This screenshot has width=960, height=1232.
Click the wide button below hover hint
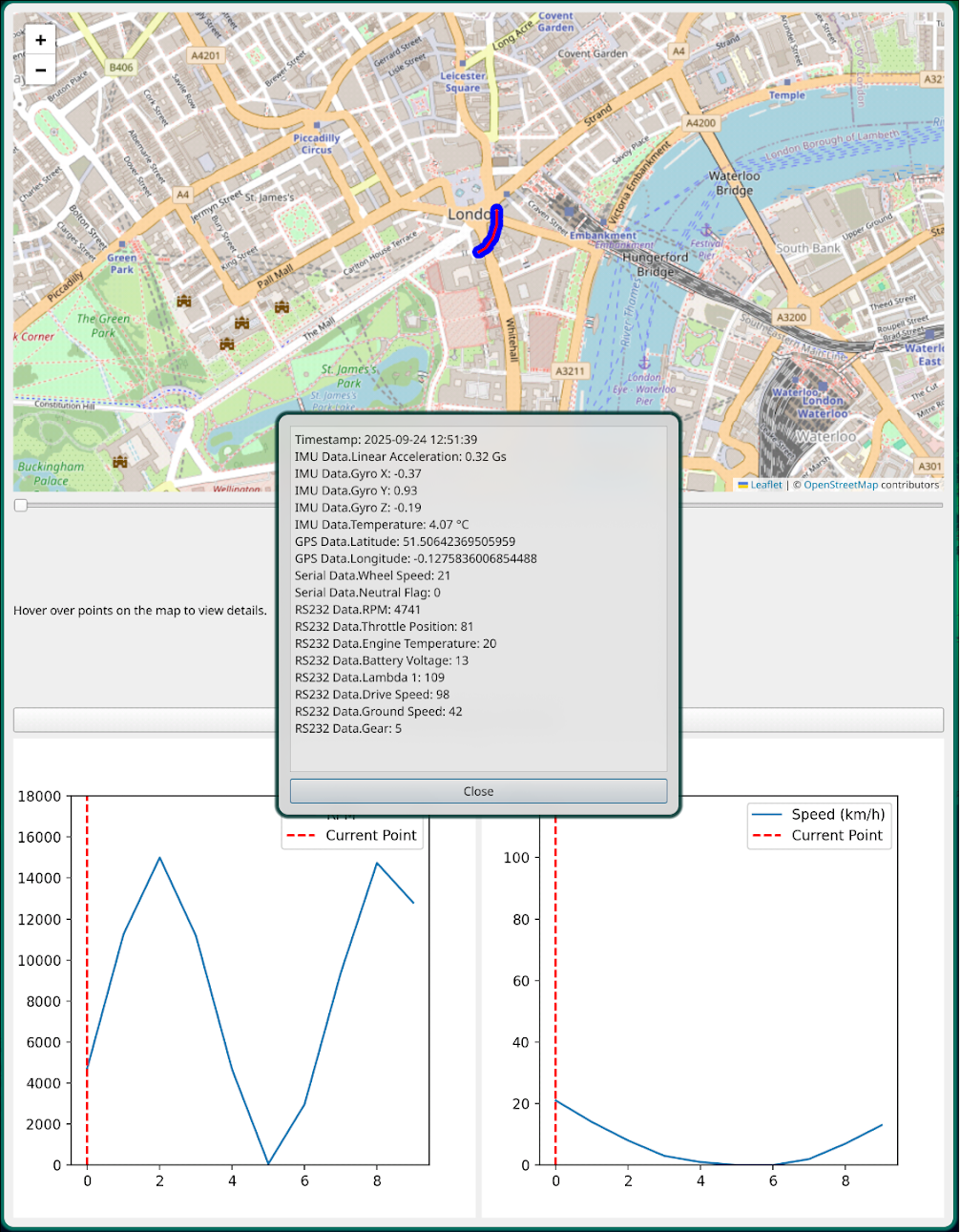coord(143,720)
